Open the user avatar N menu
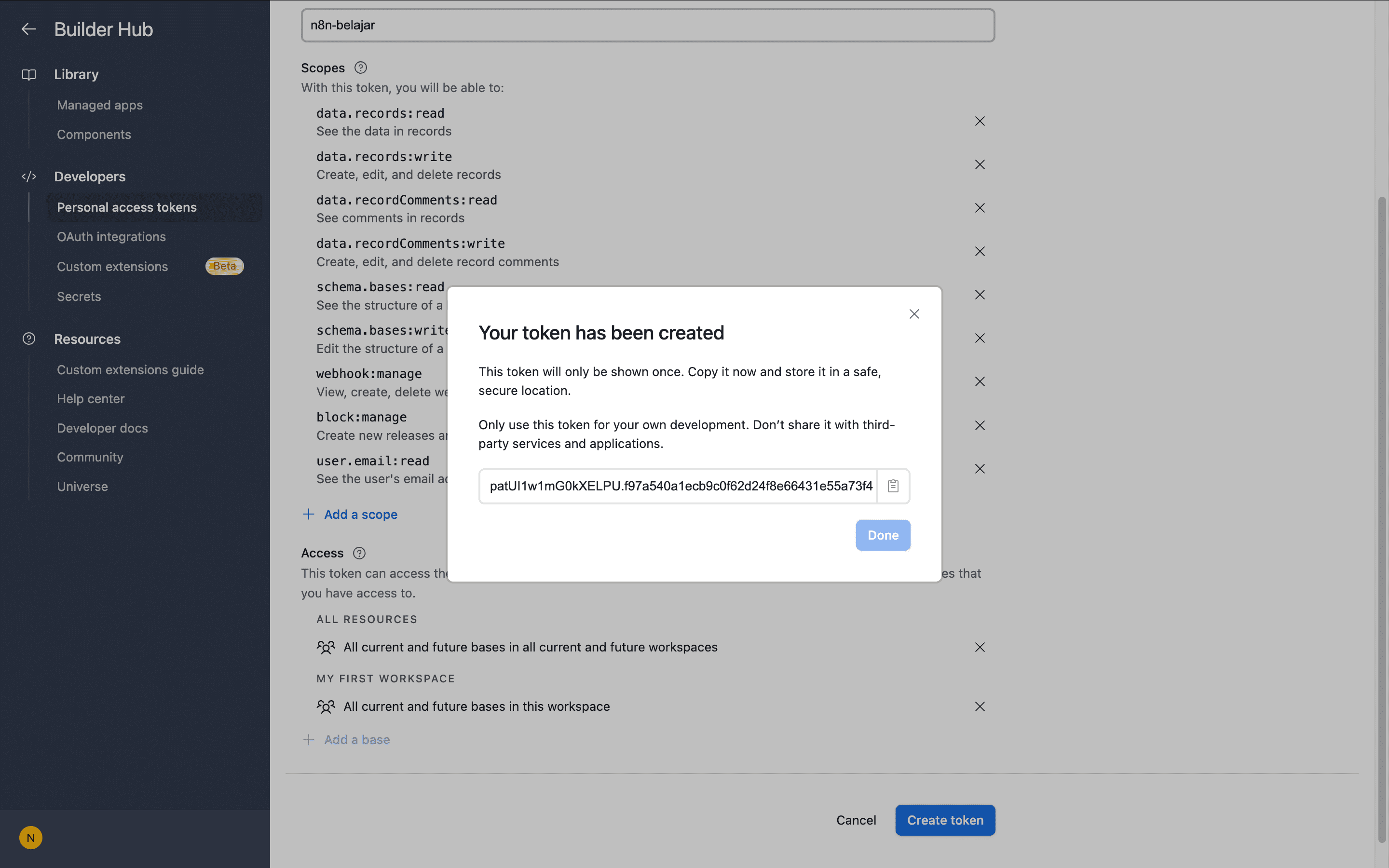 (x=30, y=838)
